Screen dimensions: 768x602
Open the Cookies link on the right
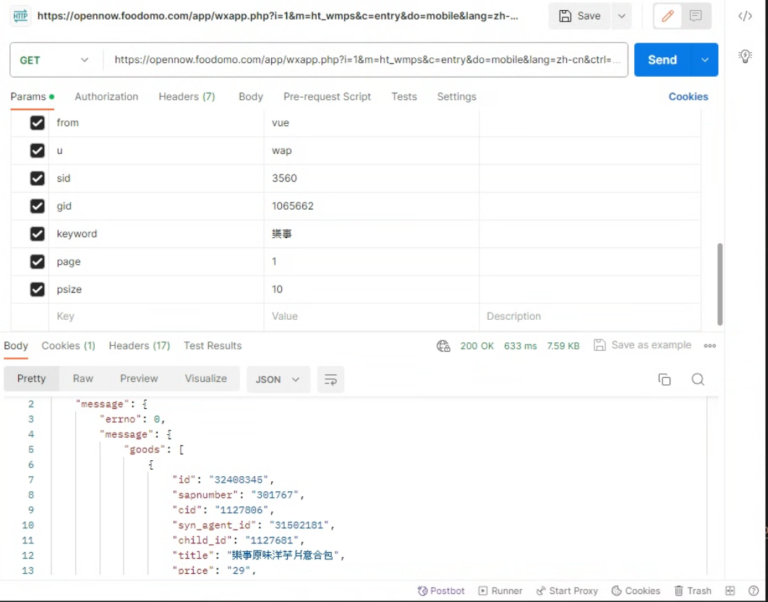(688, 97)
